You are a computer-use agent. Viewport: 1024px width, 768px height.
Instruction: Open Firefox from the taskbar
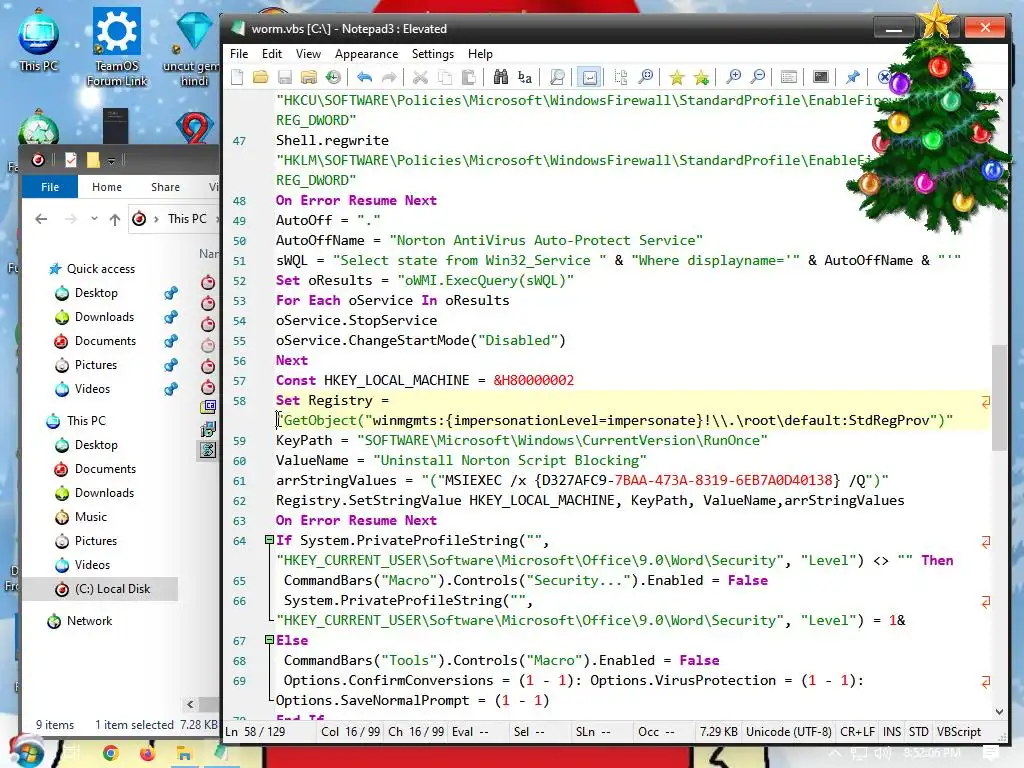148,754
